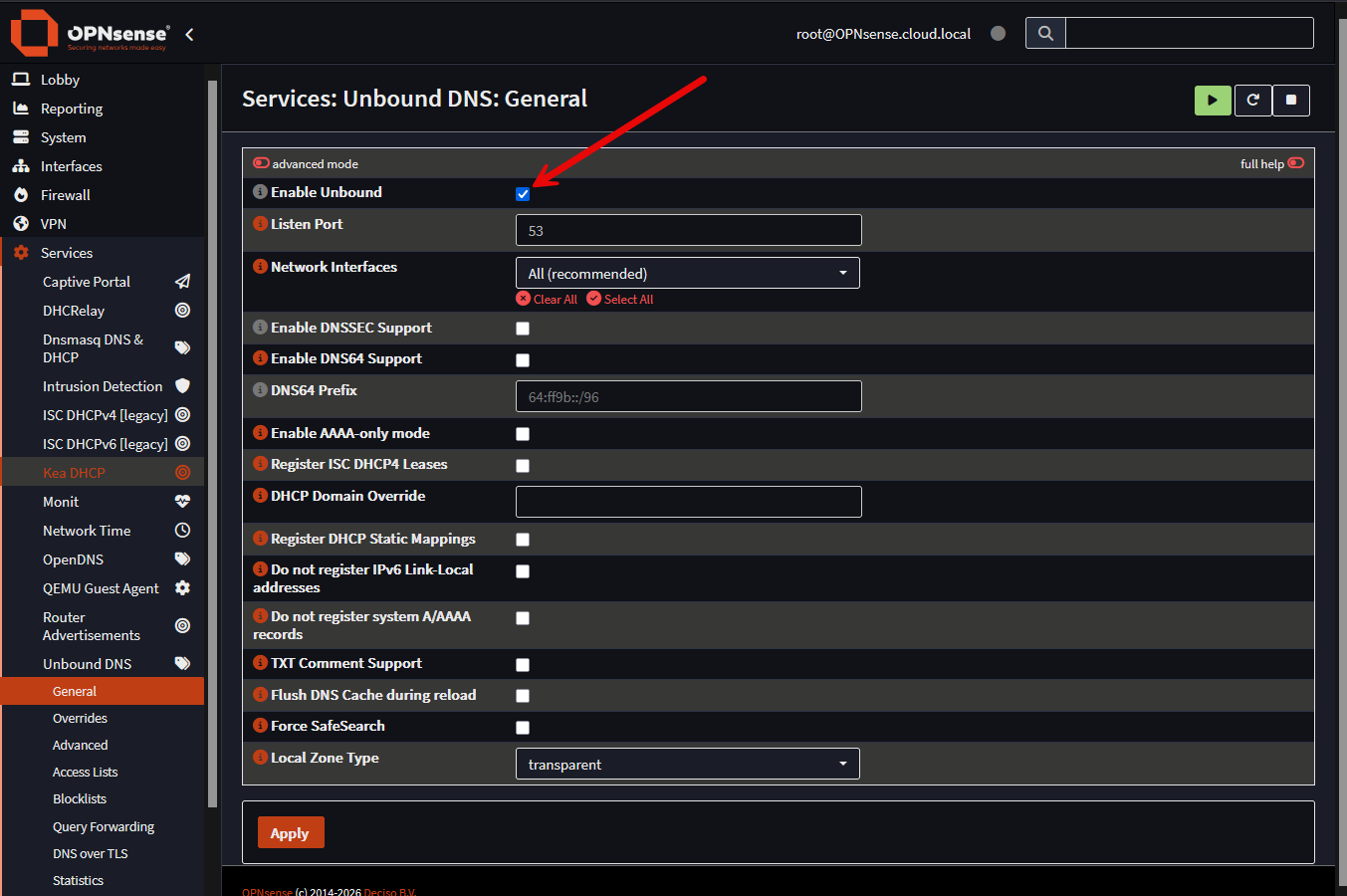Click Clear All under Network Interfaces
This screenshot has height=896, width=1347.
click(547, 299)
